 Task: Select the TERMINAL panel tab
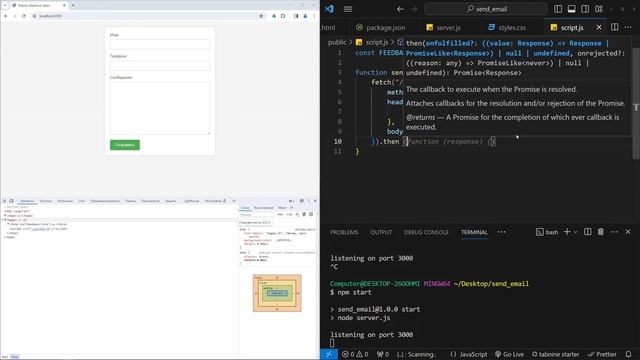coord(474,232)
